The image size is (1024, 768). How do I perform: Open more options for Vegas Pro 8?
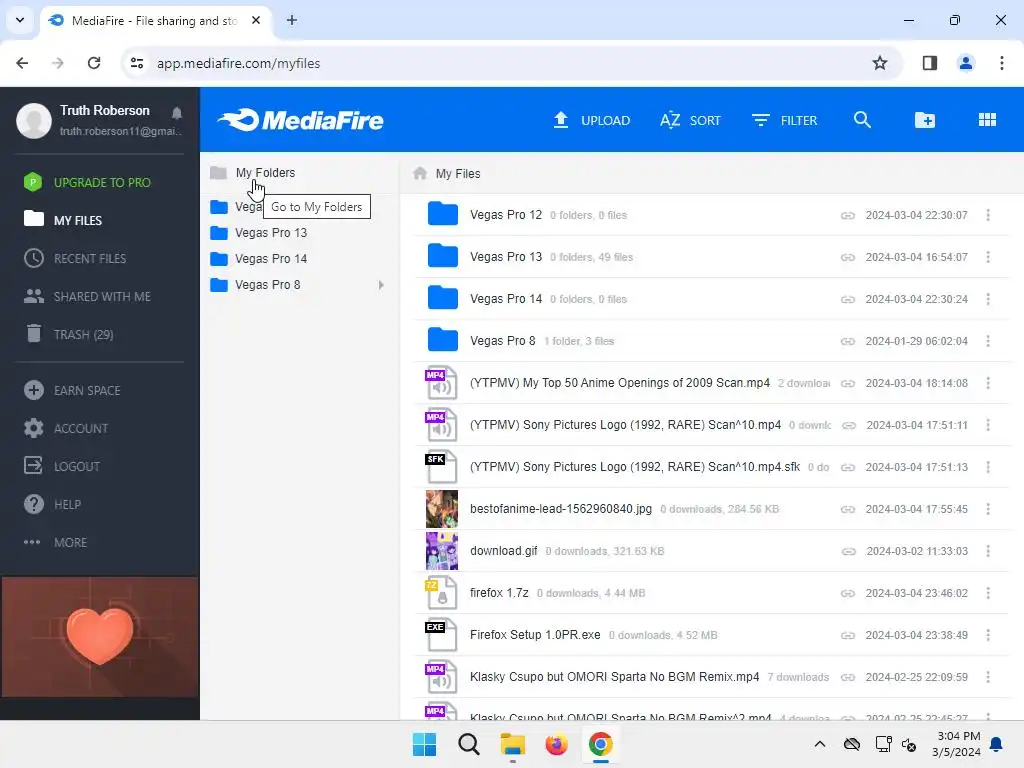click(988, 340)
